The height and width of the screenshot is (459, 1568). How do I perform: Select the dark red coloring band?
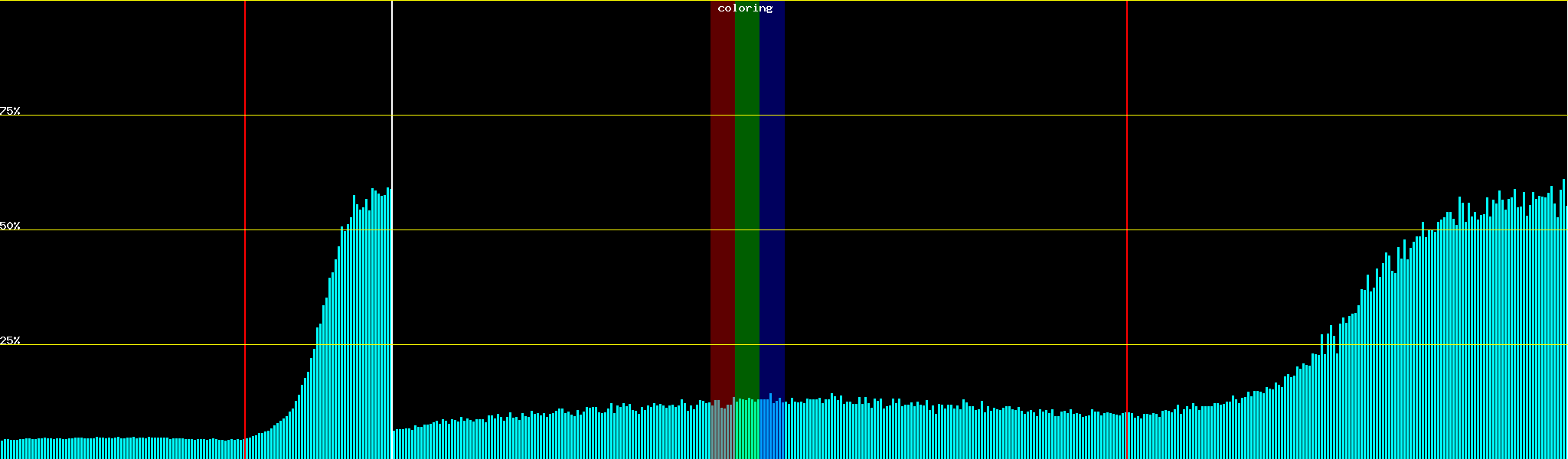[722, 191]
